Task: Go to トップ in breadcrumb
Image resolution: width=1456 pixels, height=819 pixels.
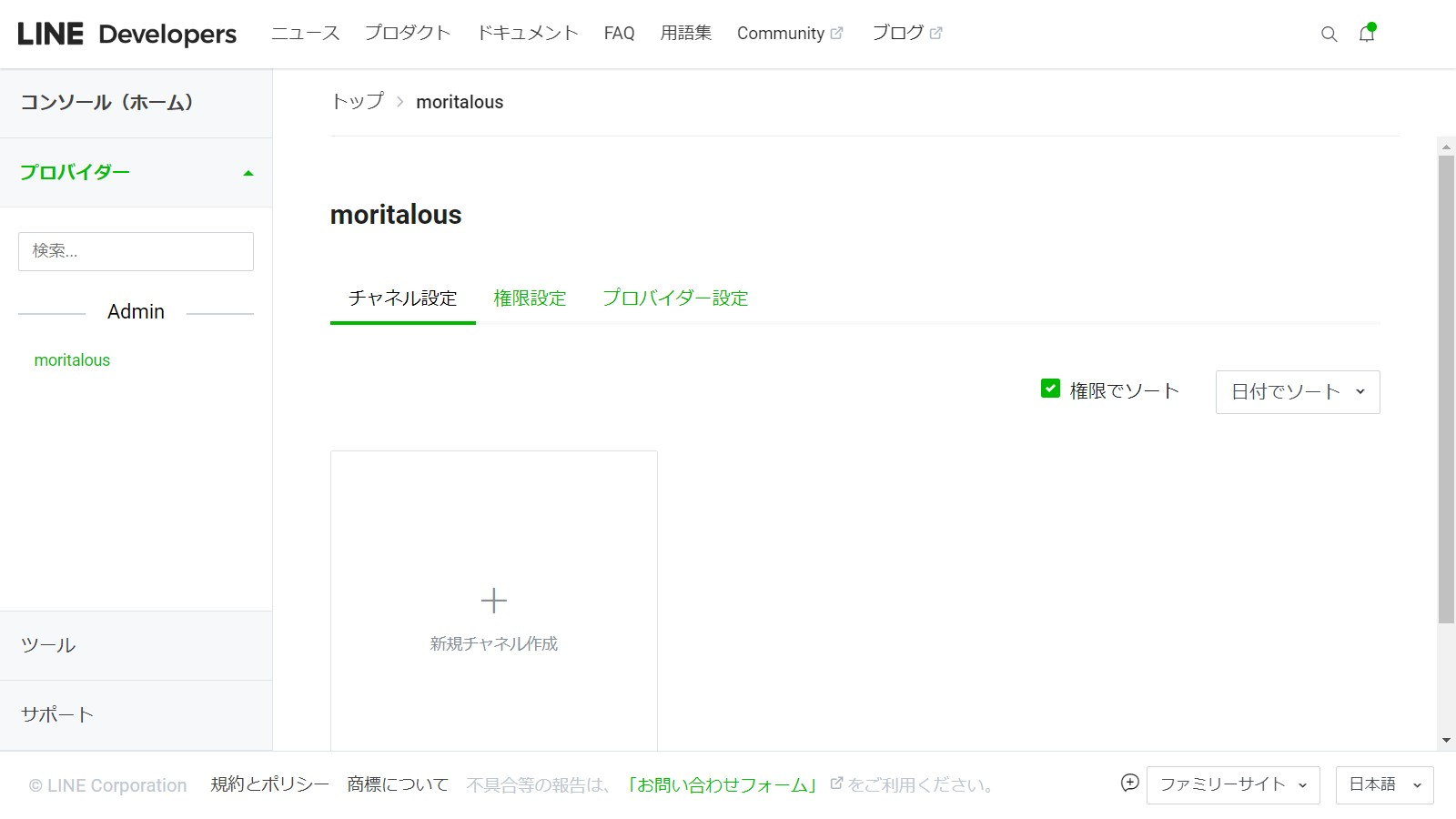Action: [x=357, y=102]
